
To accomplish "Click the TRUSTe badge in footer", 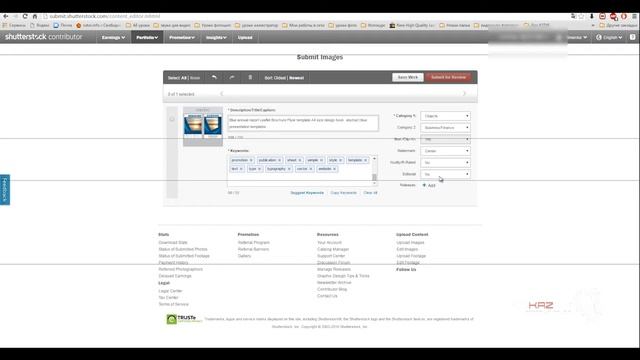I will [x=184, y=319].
